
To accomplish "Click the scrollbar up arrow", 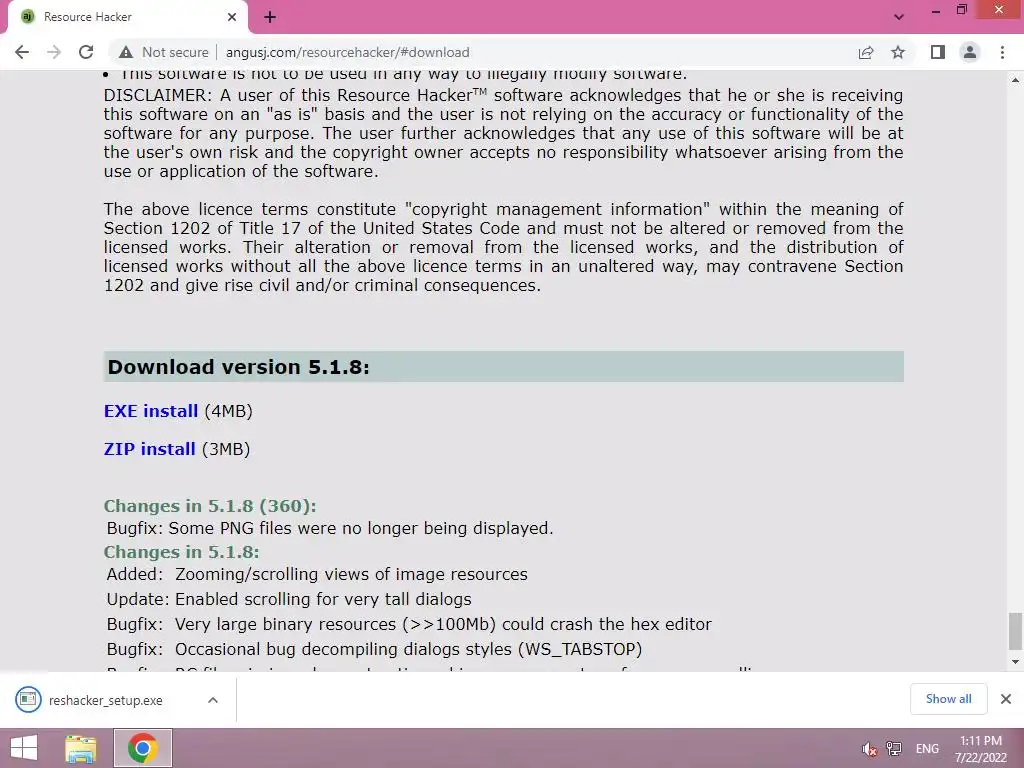I will point(1015,80).
